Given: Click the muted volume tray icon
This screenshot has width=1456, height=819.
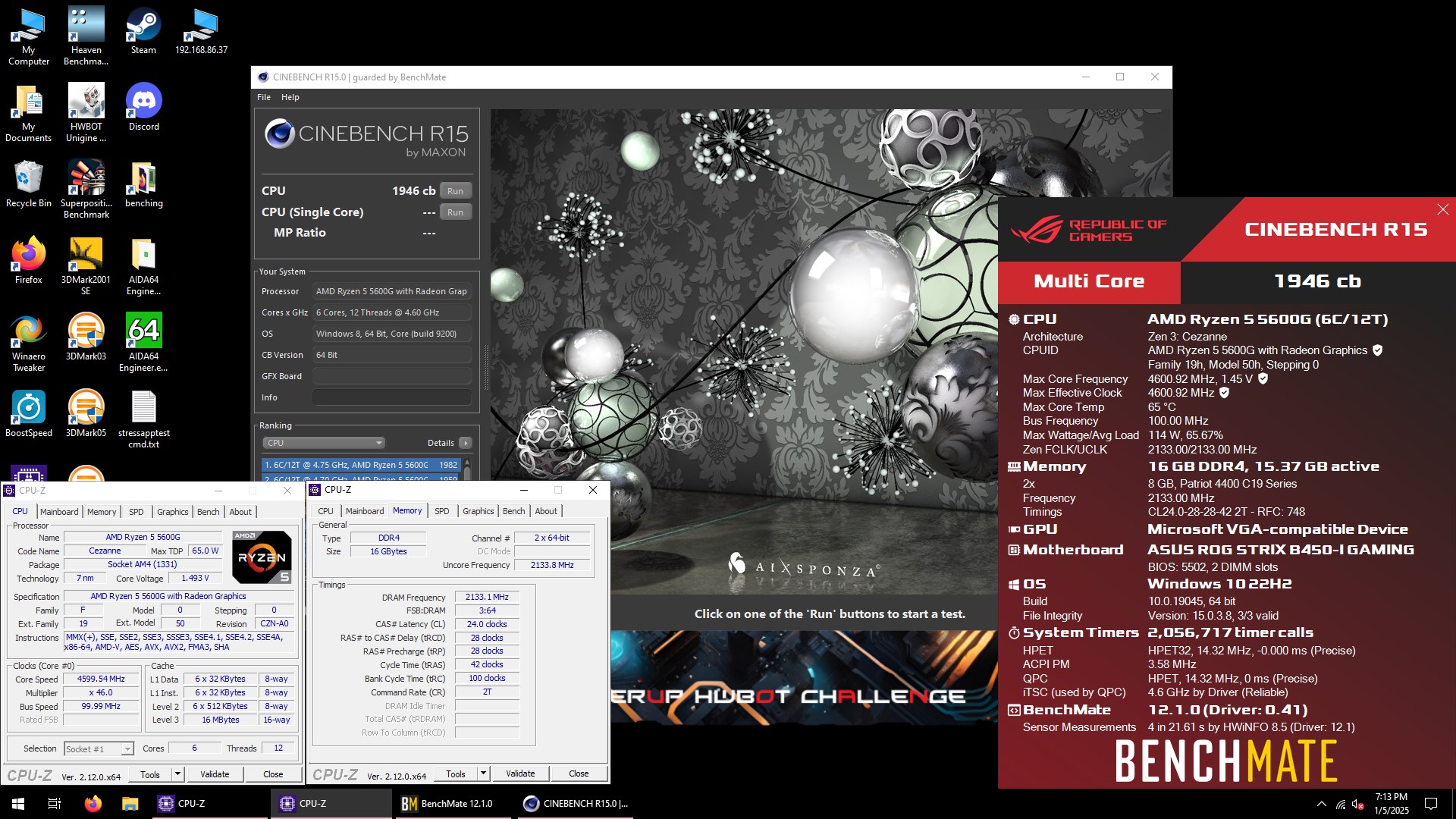Looking at the screenshot, I should [1358, 804].
